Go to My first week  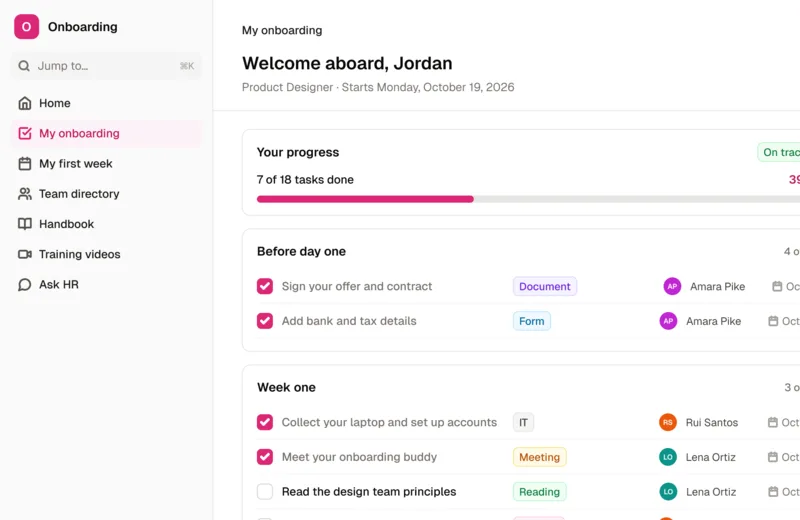point(106,163)
